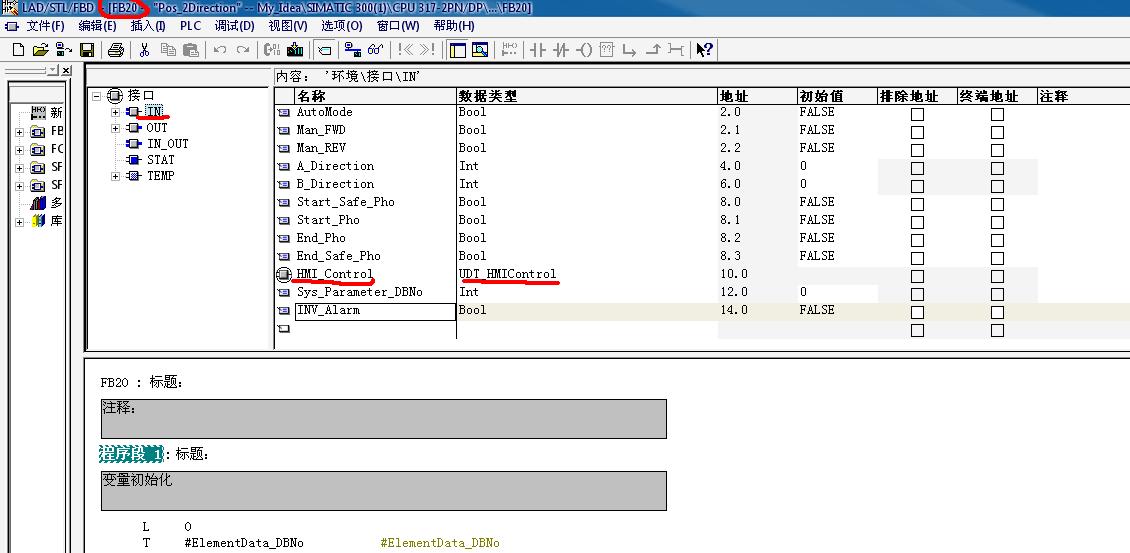Click the context help arrow icon
This screenshot has height=553, width=1130.
pyautogui.click(x=704, y=50)
